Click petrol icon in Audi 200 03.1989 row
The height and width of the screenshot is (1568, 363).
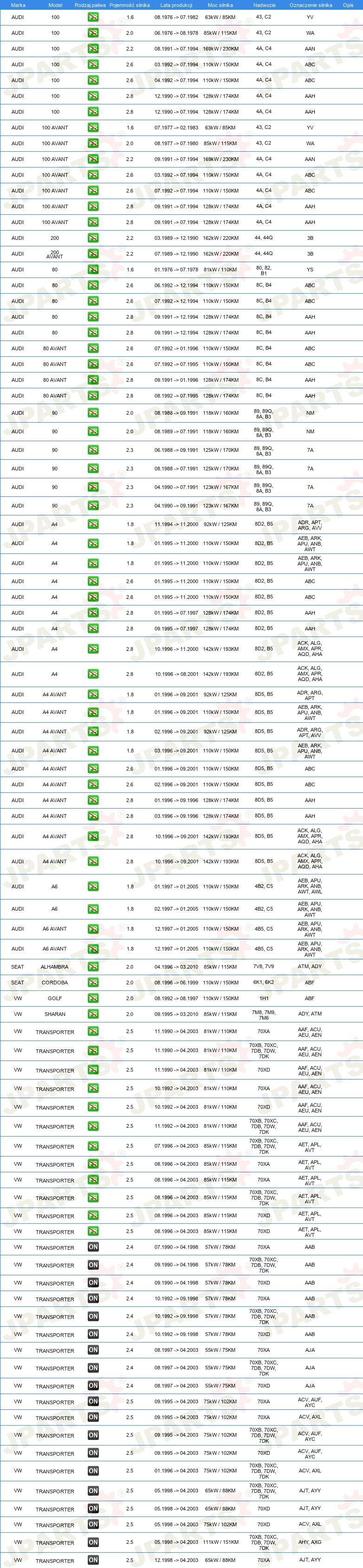93,238
